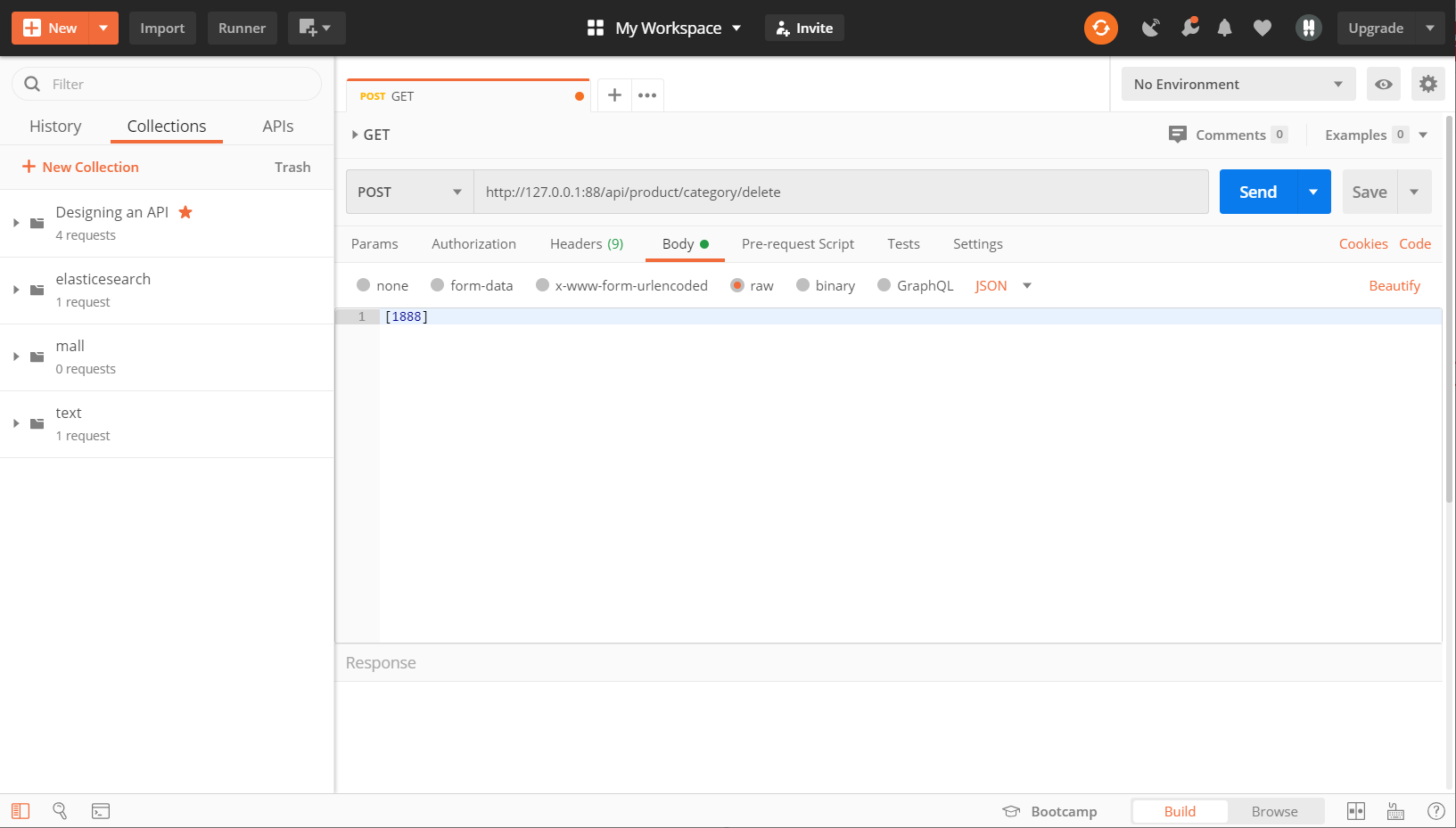
Task: Click the heart icon in header
Action: pos(1263,28)
